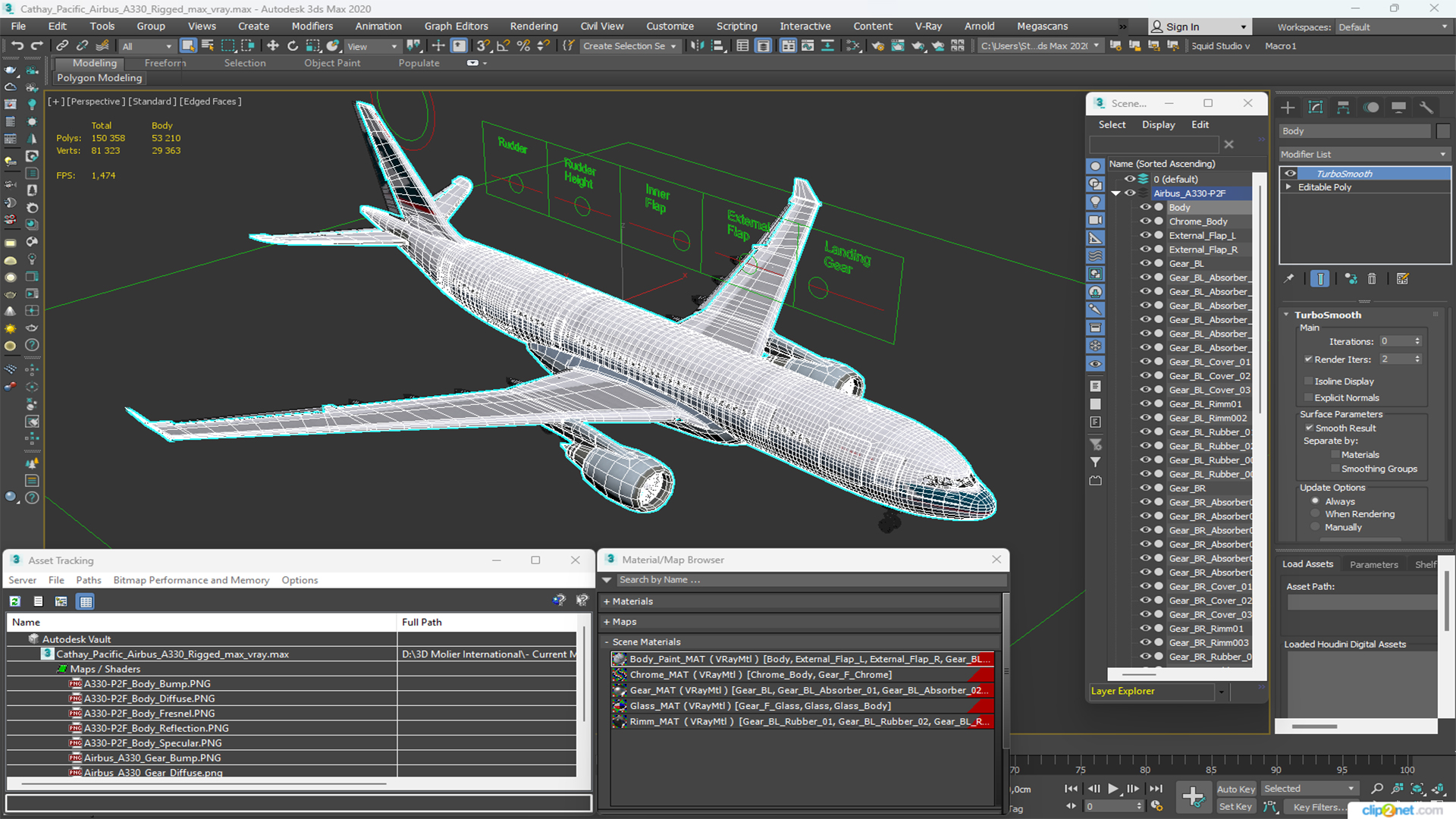This screenshot has width=1456, height=819.
Task: Choose the Select Object tool
Action: point(188,45)
